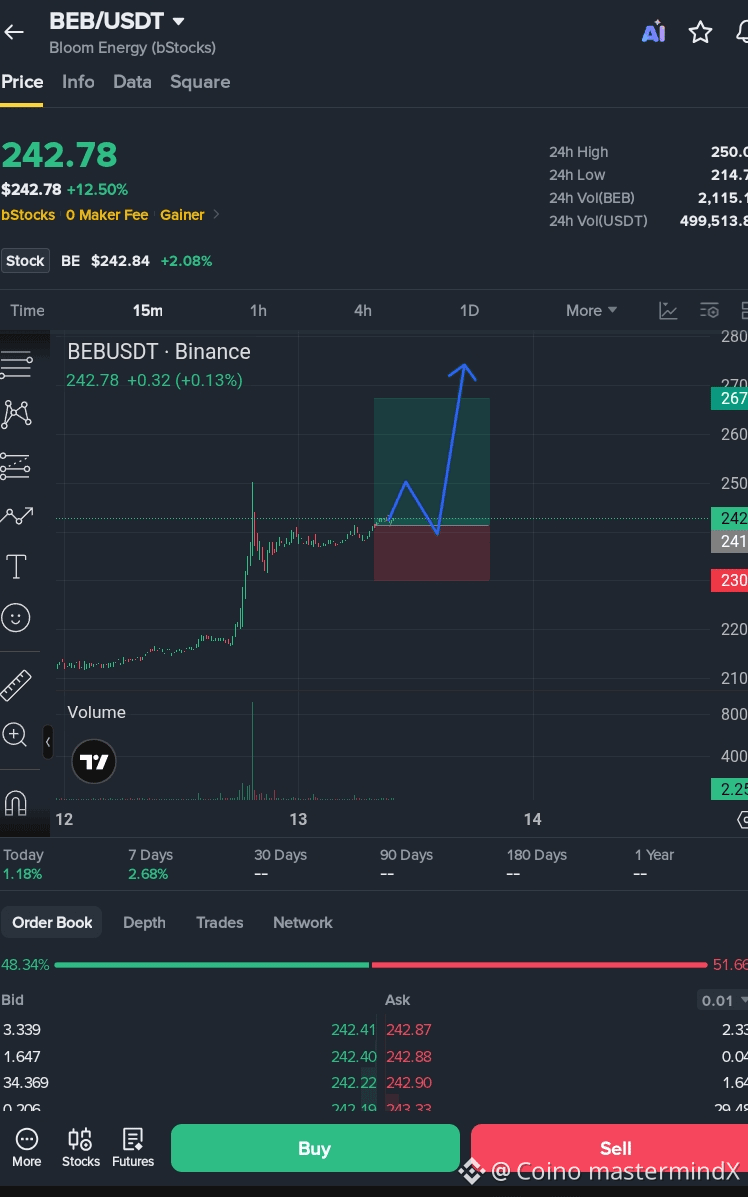Viewport: 748px width, 1197px height.
Task: Tap the bid price 242.41
Action: pos(353,1029)
